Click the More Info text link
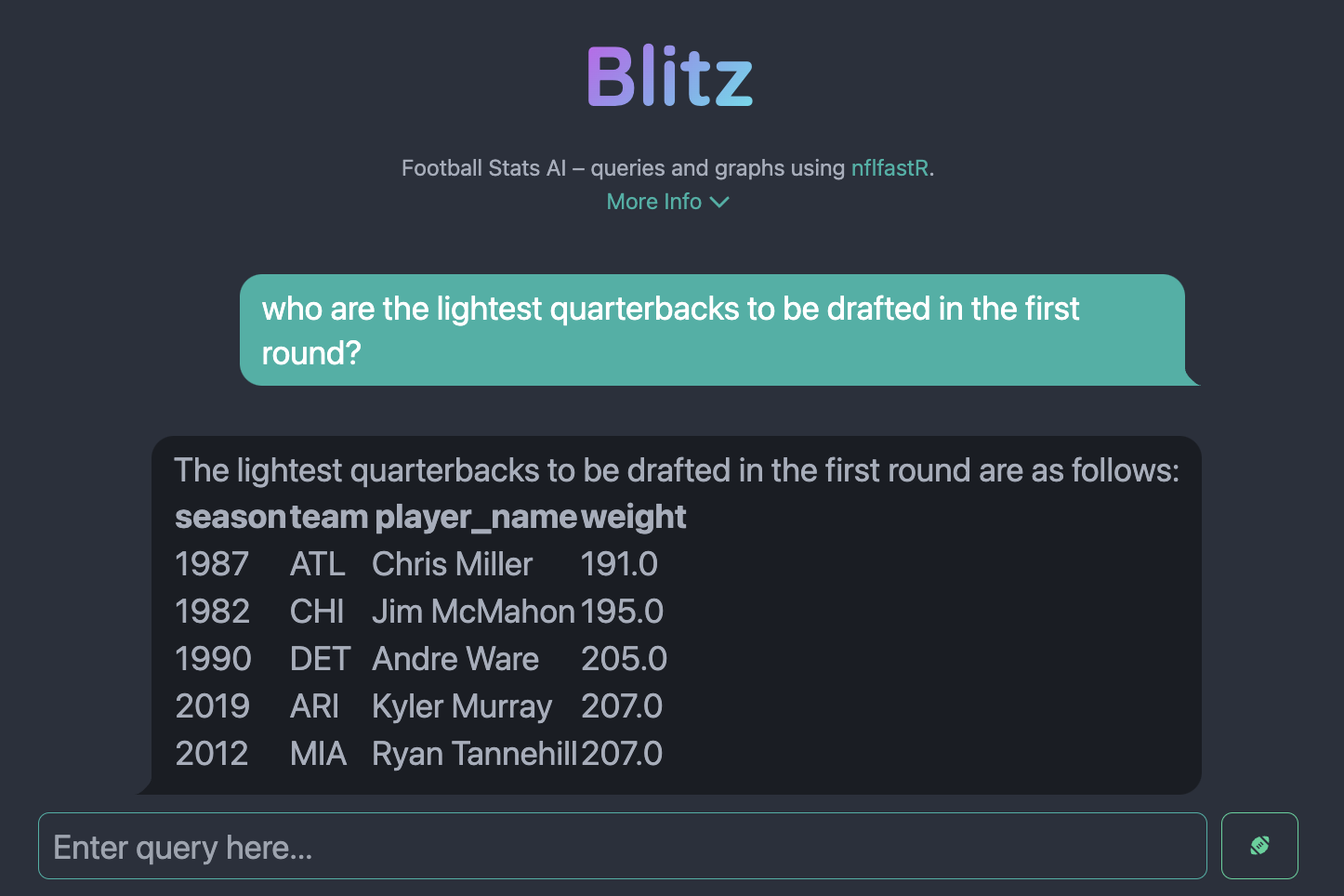Image resolution: width=1344 pixels, height=896 pixels. [x=654, y=202]
